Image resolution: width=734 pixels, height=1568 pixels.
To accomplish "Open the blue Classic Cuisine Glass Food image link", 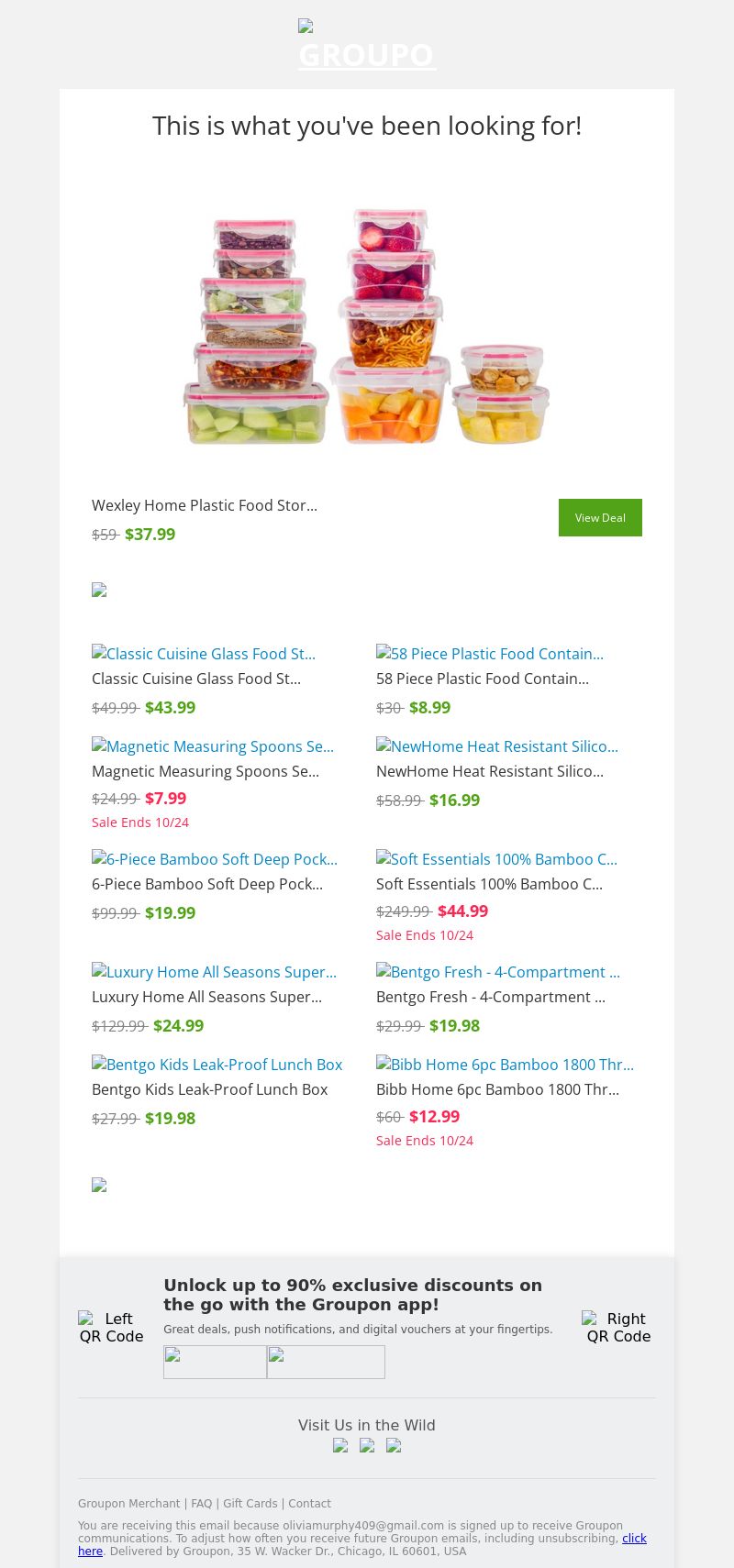I will point(204,654).
